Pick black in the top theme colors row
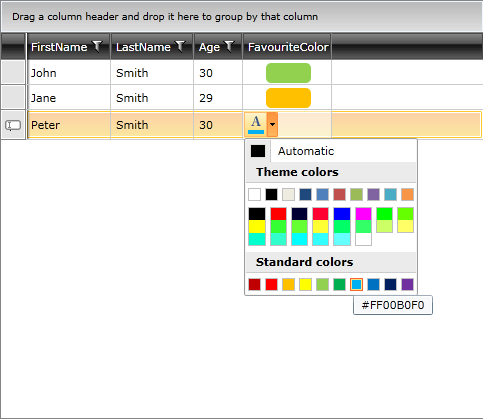Screen dimensions: 483x419 271,194
